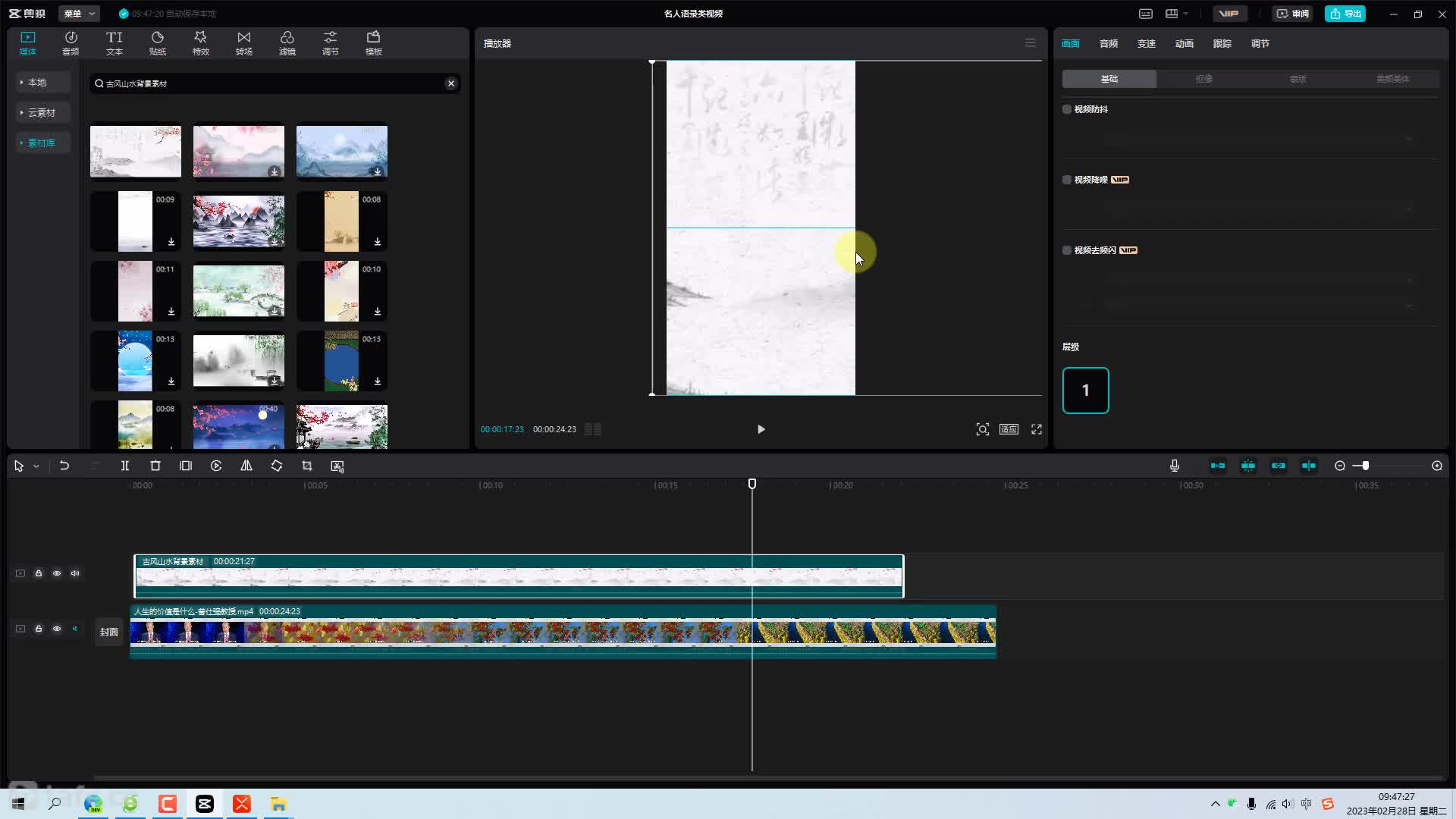Open the 模板 templates panel
Screen dimensions: 1456x819
tap(373, 43)
